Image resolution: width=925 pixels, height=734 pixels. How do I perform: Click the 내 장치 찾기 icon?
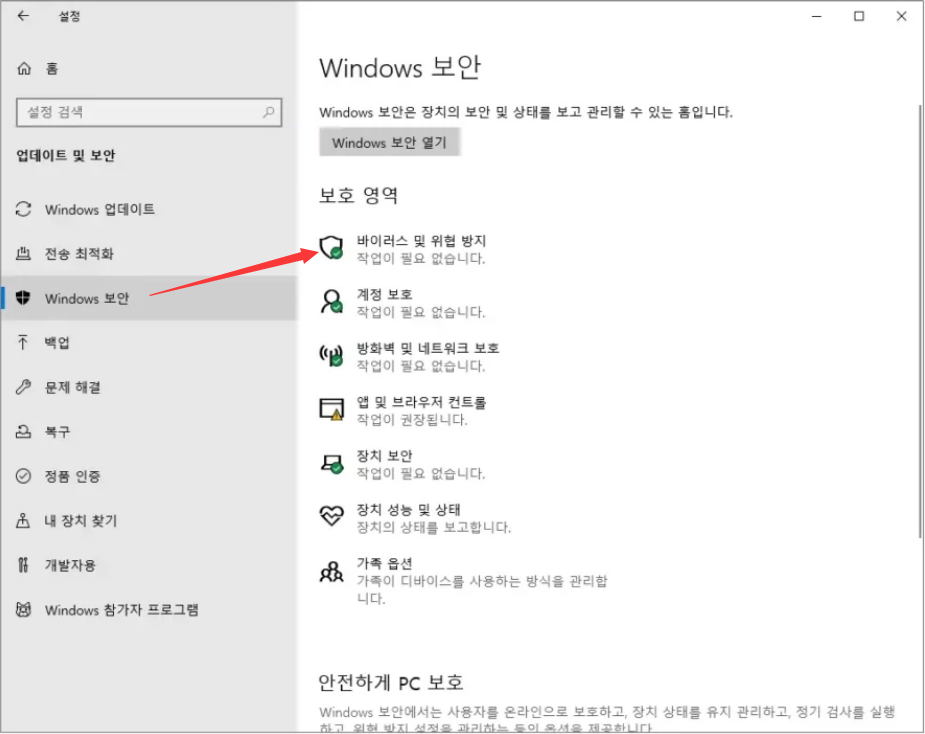pos(23,520)
